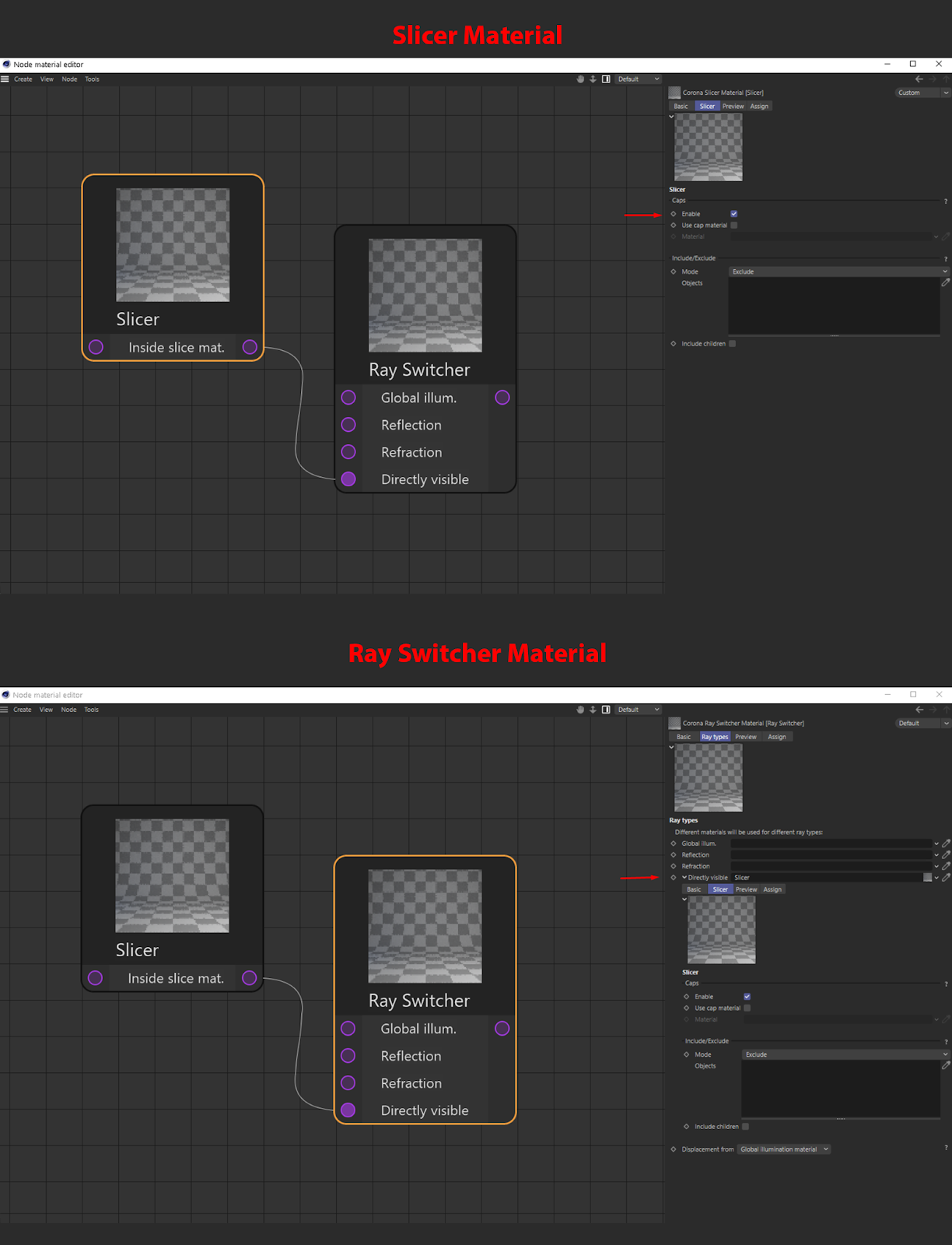
Task: Open hamburger menu in top node editor
Action: click(5, 79)
